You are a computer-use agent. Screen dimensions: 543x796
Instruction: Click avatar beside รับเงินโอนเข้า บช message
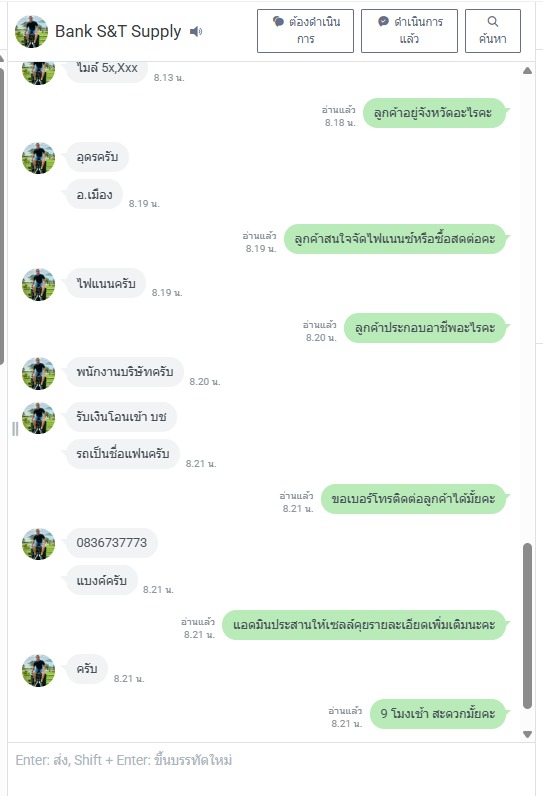coord(39,418)
